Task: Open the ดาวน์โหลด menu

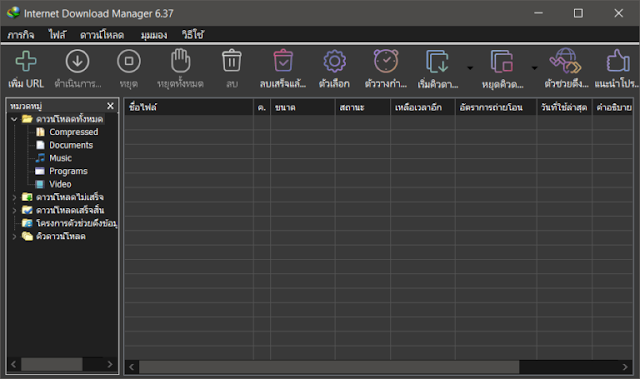Action: 102,35
